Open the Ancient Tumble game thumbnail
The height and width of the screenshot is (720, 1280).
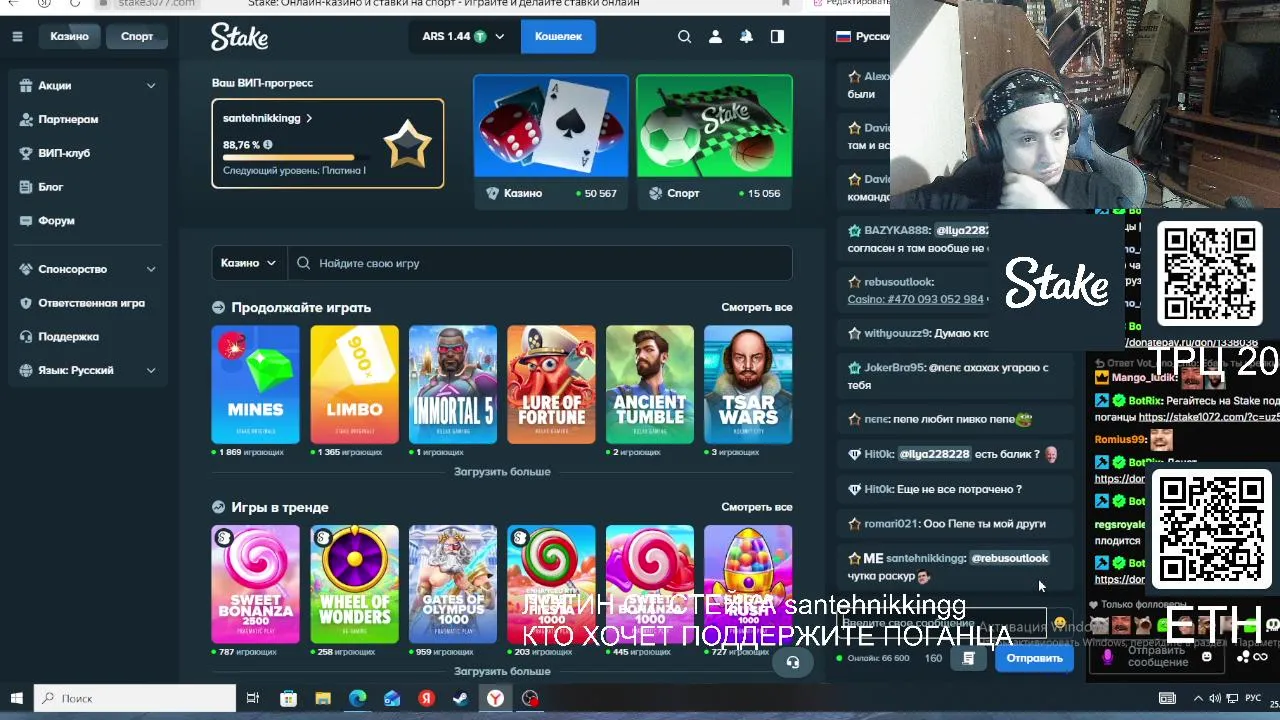[650, 384]
